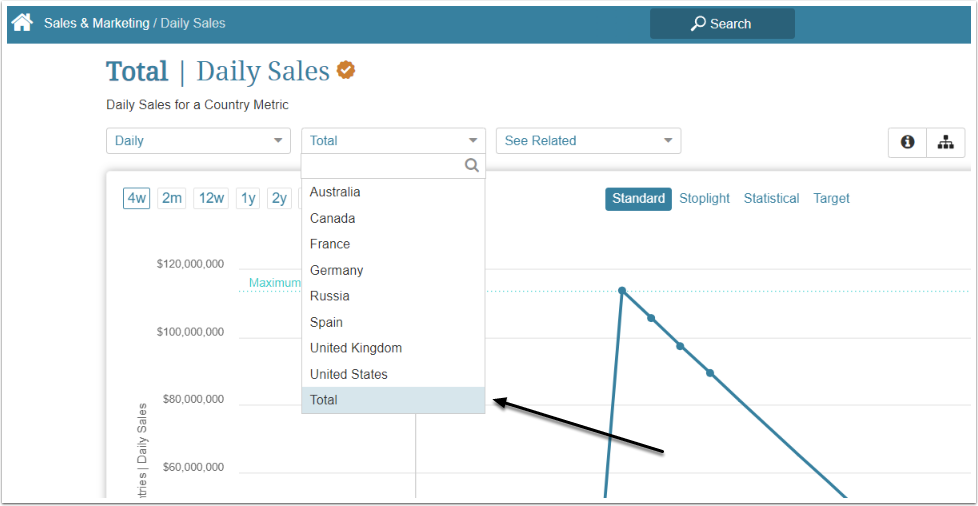978x506 pixels.
Task: Select Australia from the country list
Action: click(x=335, y=192)
